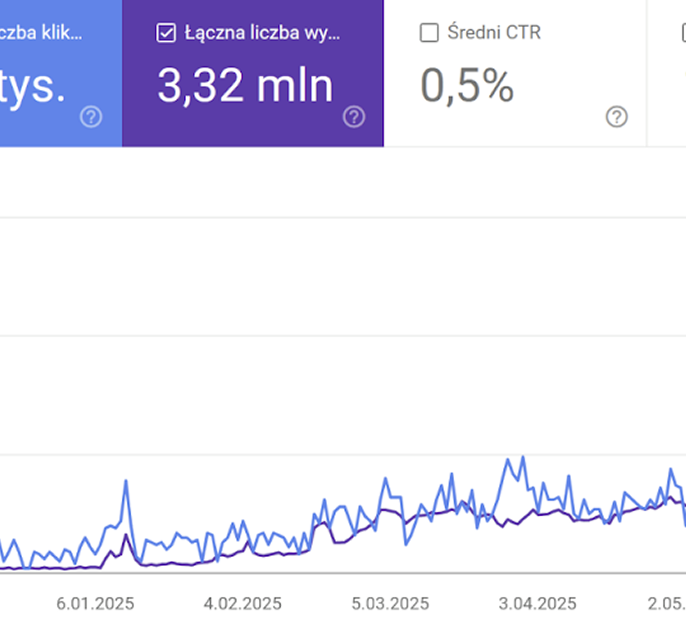The height and width of the screenshot is (629, 686).
Task: Click the blue line spike before 6.01.2025
Action: (x=126, y=481)
